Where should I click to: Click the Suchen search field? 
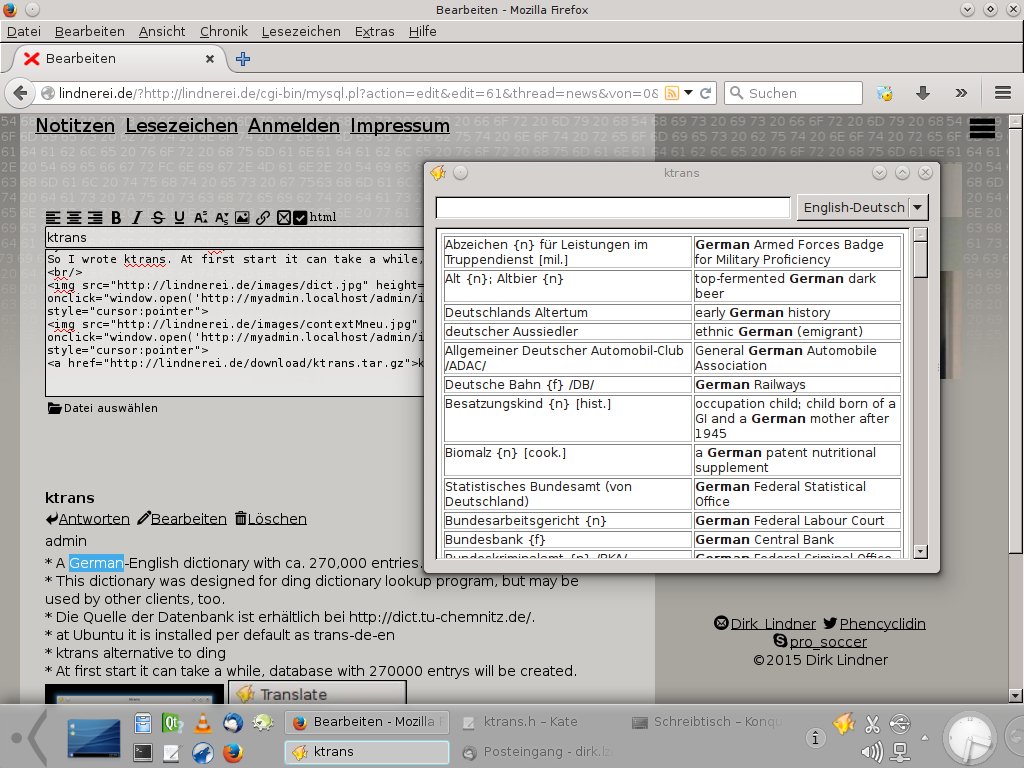click(793, 93)
